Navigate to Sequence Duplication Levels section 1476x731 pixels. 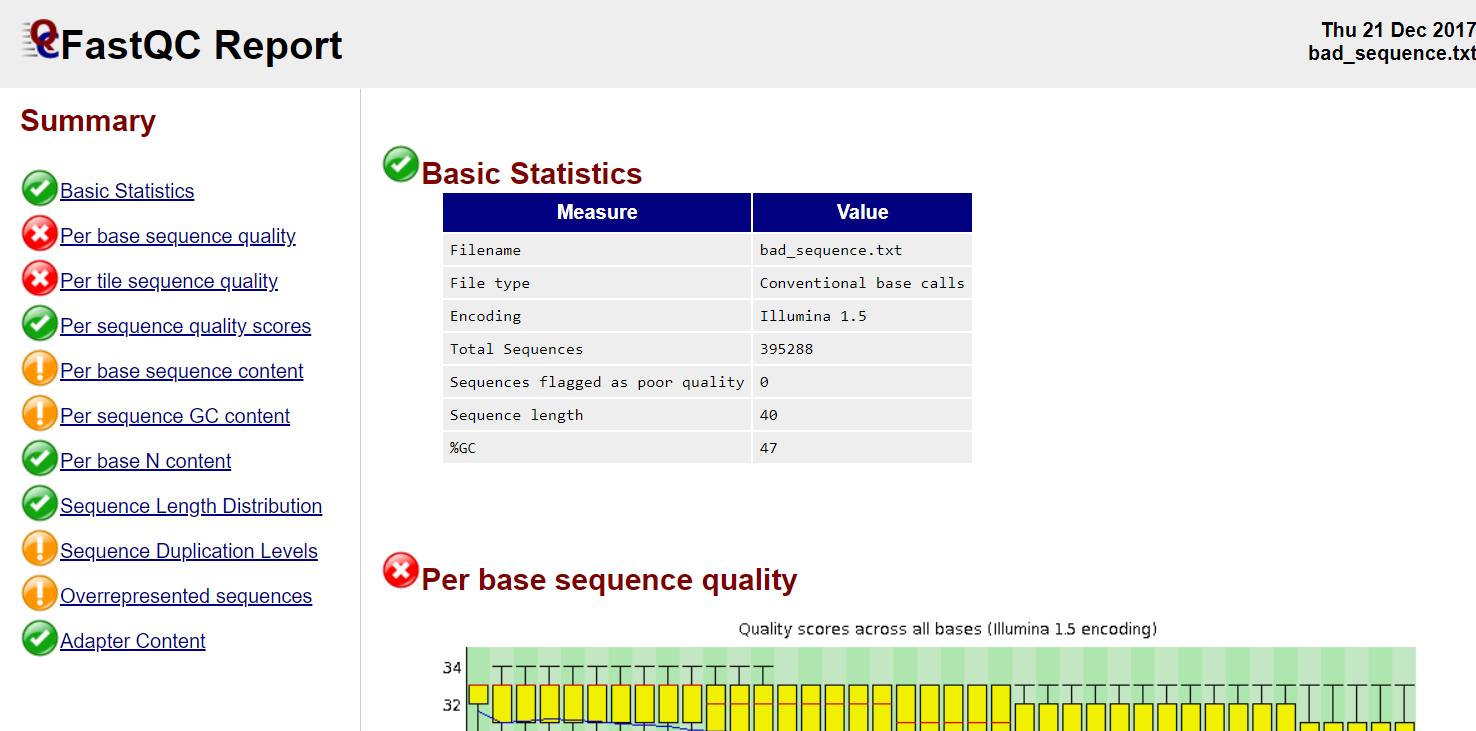(x=189, y=551)
